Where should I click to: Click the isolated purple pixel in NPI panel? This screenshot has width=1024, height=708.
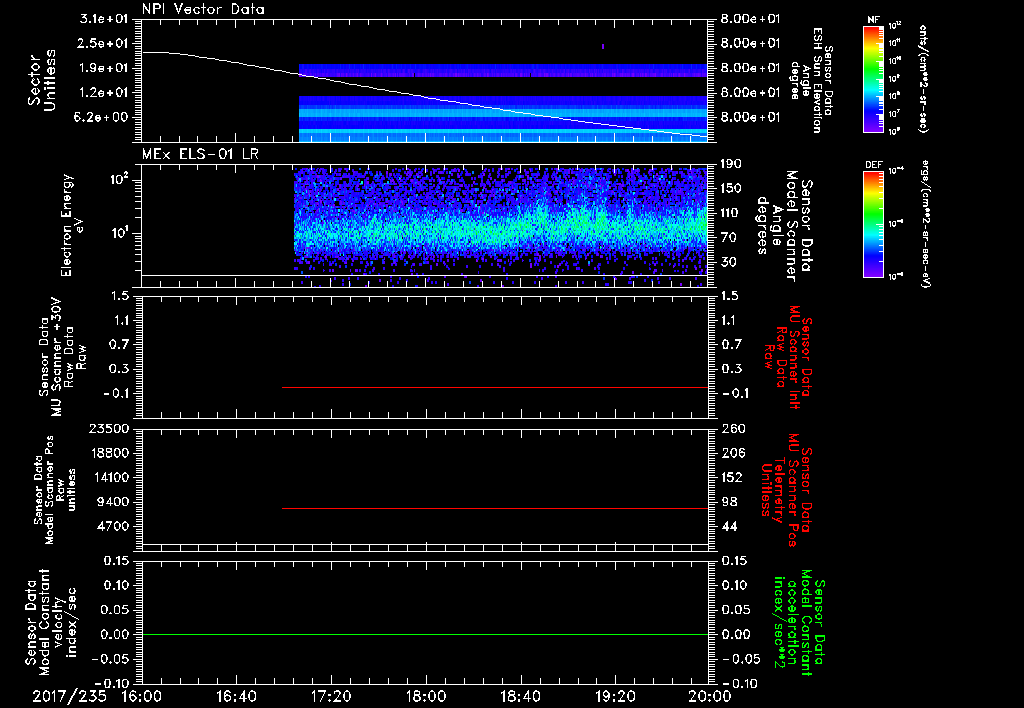603,46
